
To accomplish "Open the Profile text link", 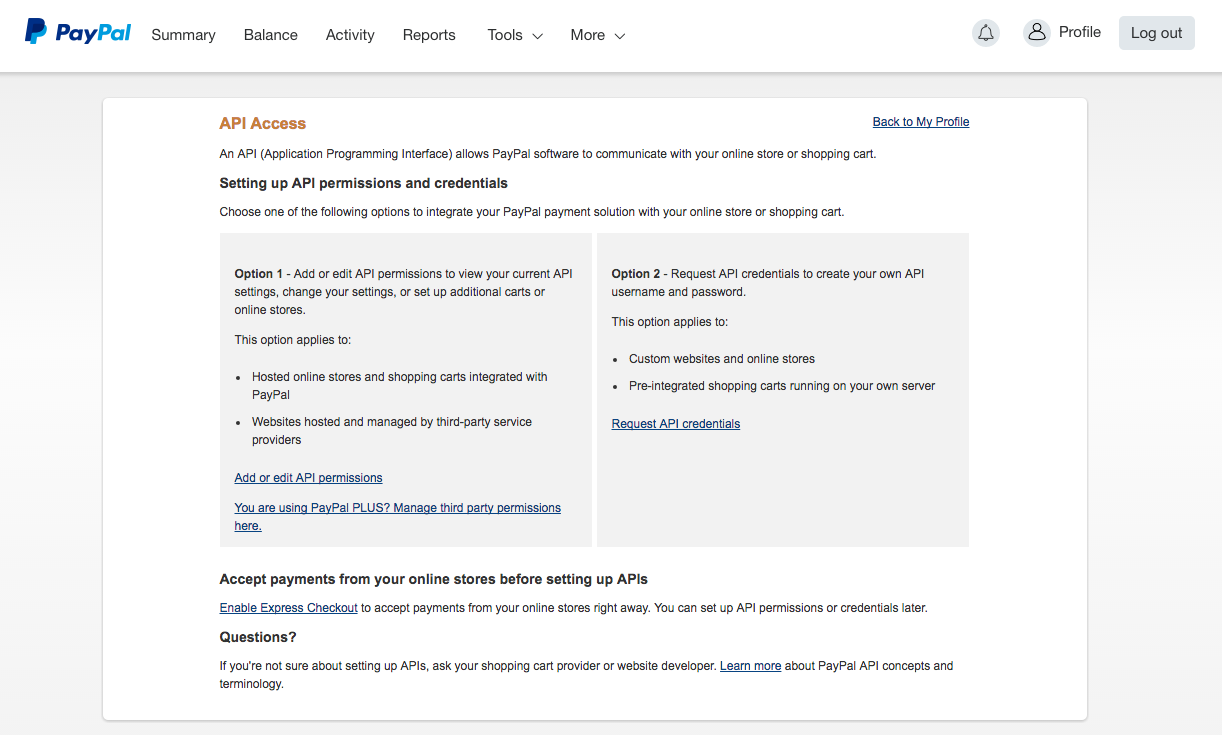I will [1080, 32].
